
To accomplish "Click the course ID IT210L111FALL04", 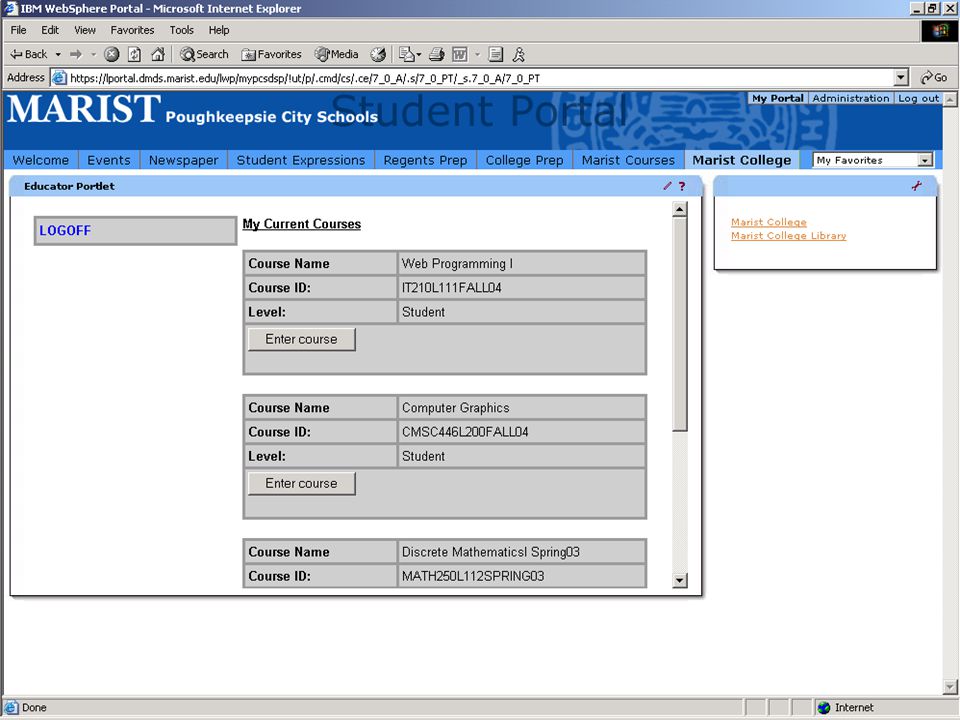I will 451,288.
